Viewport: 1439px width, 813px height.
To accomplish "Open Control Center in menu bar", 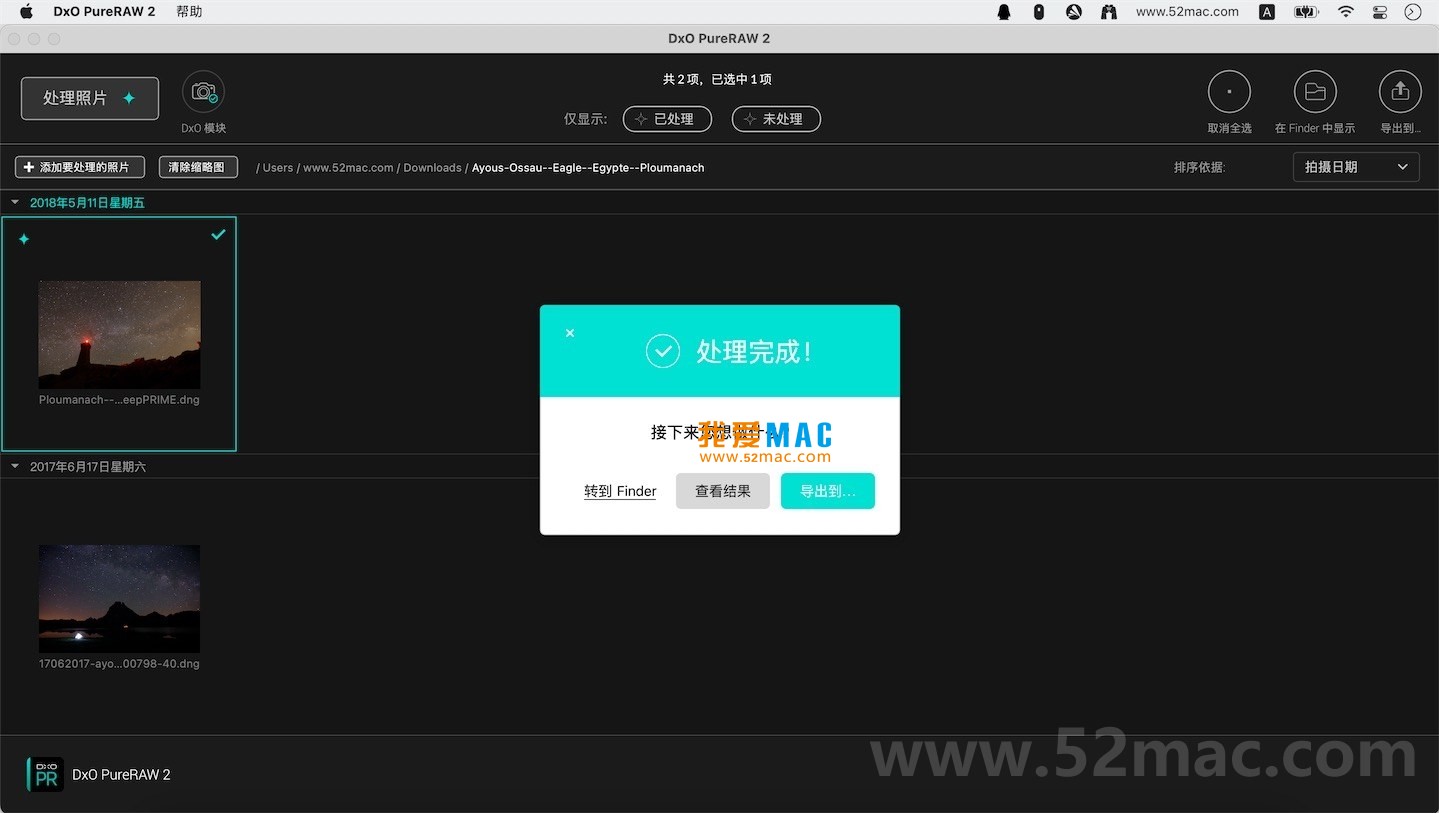I will click(x=1380, y=12).
